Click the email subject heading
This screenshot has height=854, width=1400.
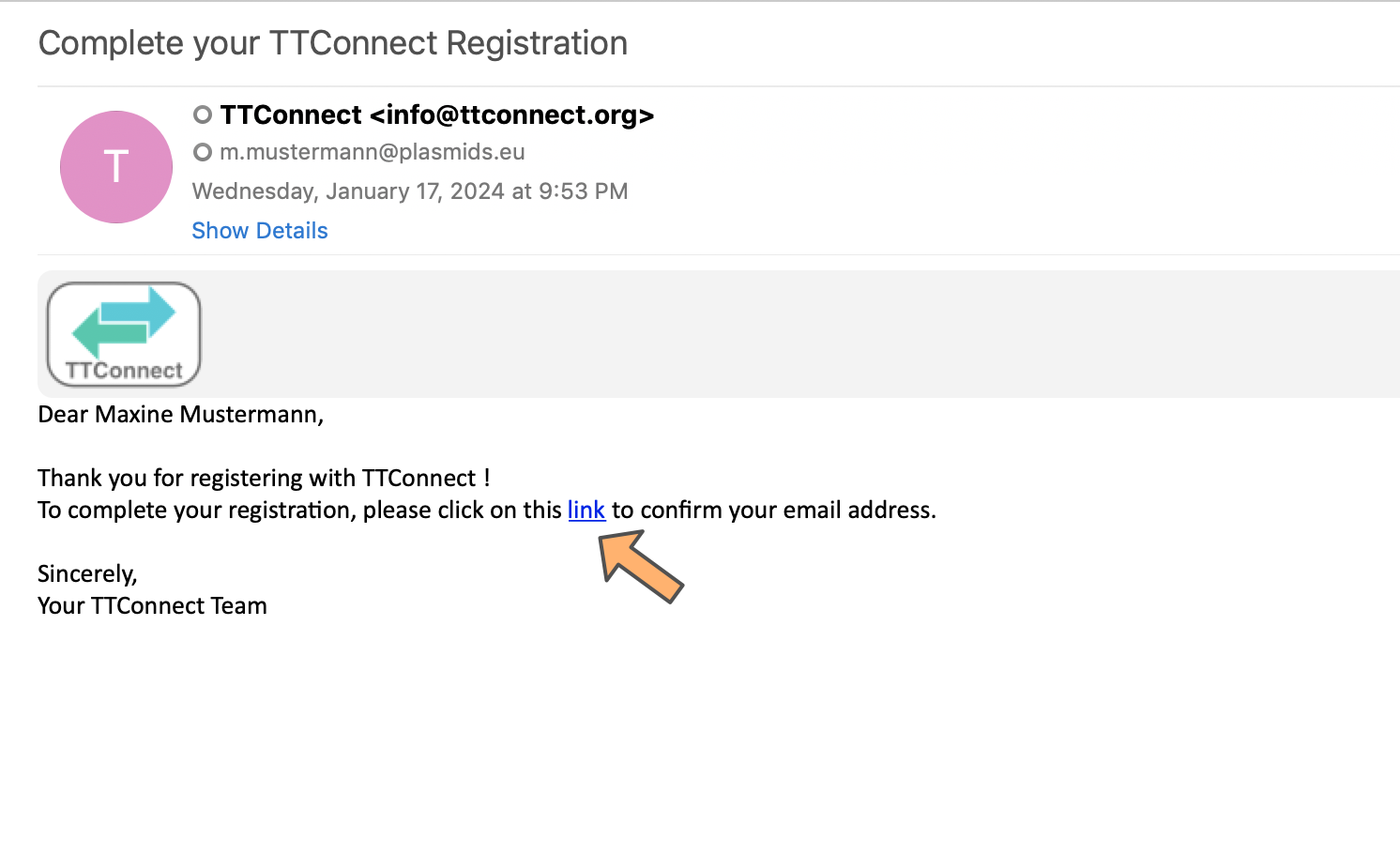click(x=333, y=43)
